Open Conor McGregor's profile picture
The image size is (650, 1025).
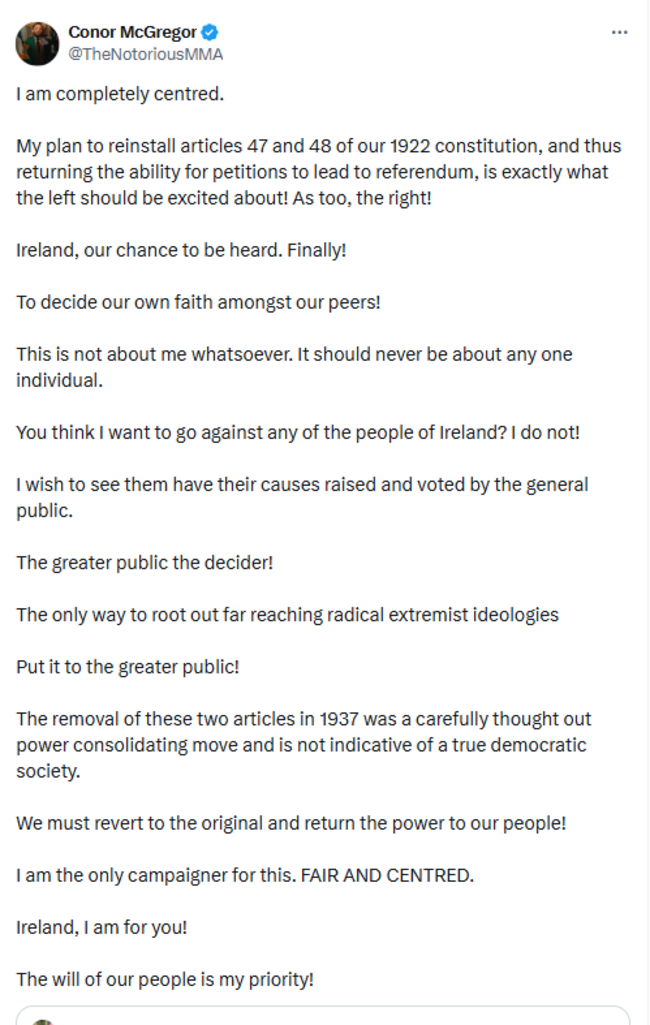tap(37, 43)
